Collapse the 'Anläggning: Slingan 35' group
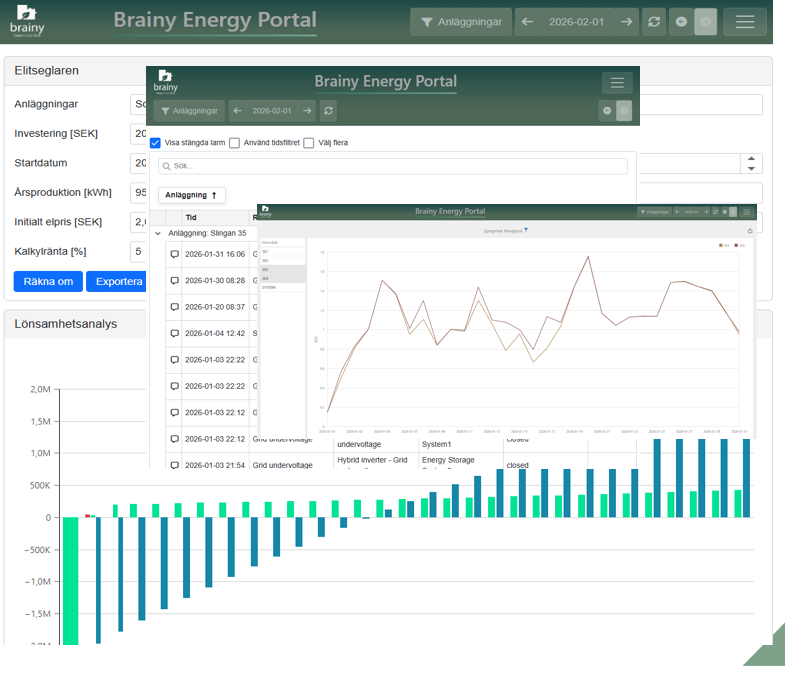795x674 pixels. coord(158,233)
